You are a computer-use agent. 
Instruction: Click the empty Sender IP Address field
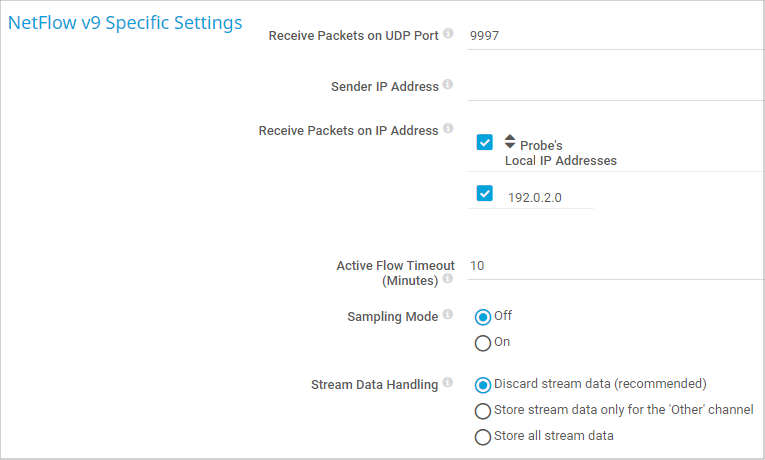tap(610, 87)
